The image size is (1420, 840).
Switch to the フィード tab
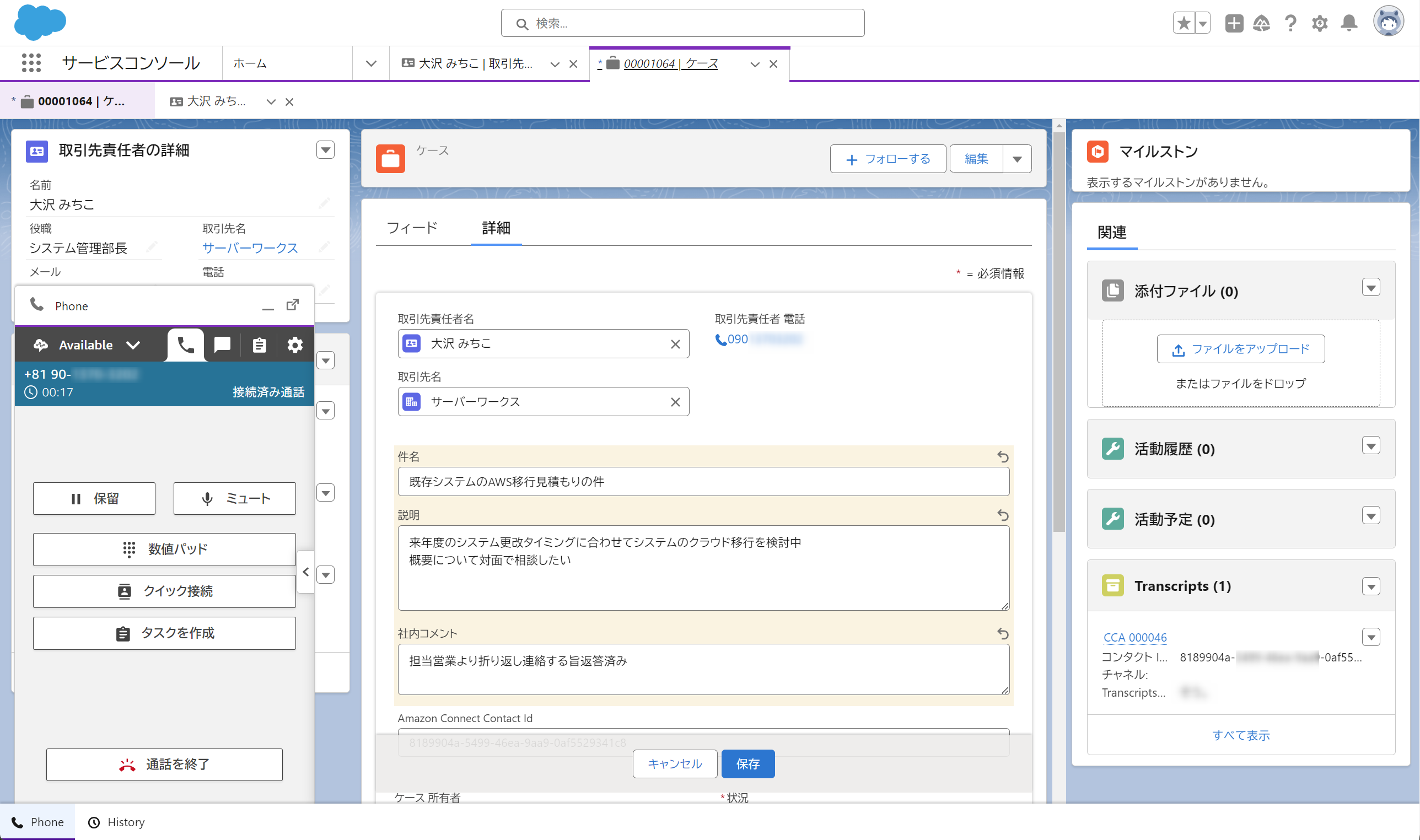(x=412, y=228)
